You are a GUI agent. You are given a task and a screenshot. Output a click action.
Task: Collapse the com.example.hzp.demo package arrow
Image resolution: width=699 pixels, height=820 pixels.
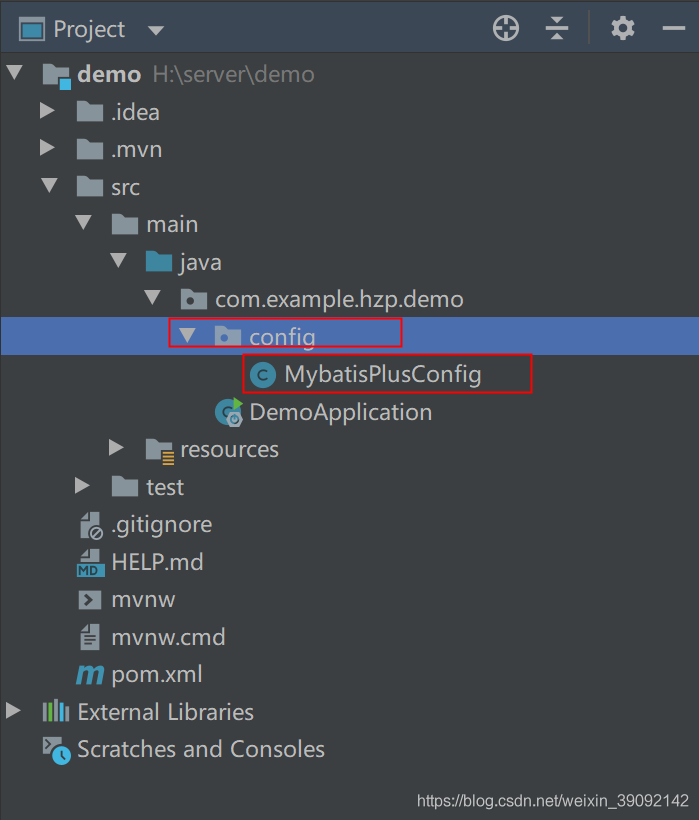[153, 298]
